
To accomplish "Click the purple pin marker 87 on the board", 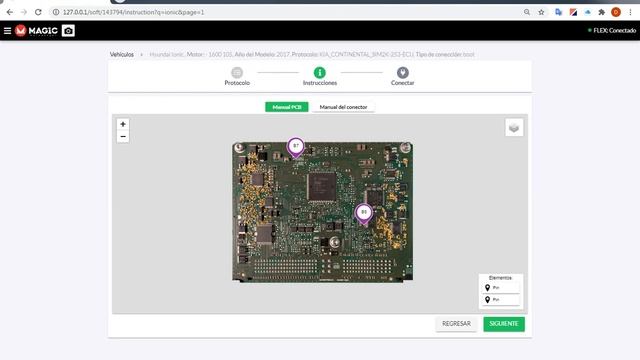I will point(296,147).
